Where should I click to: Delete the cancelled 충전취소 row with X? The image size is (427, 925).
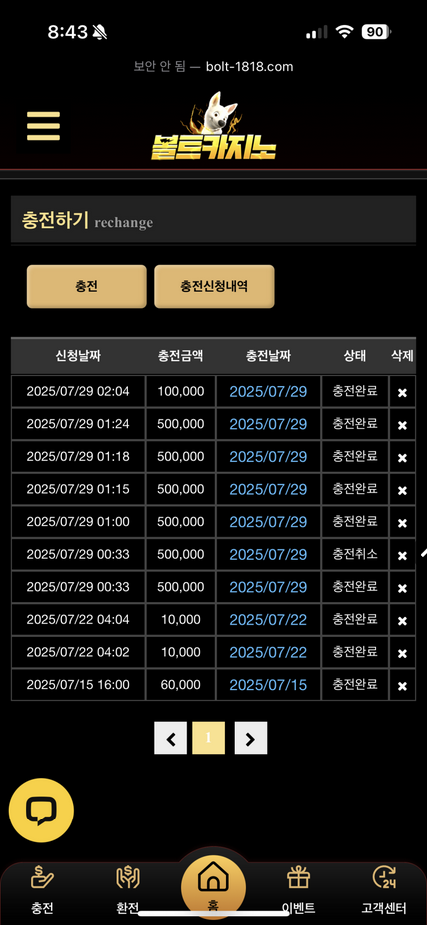coord(402,556)
